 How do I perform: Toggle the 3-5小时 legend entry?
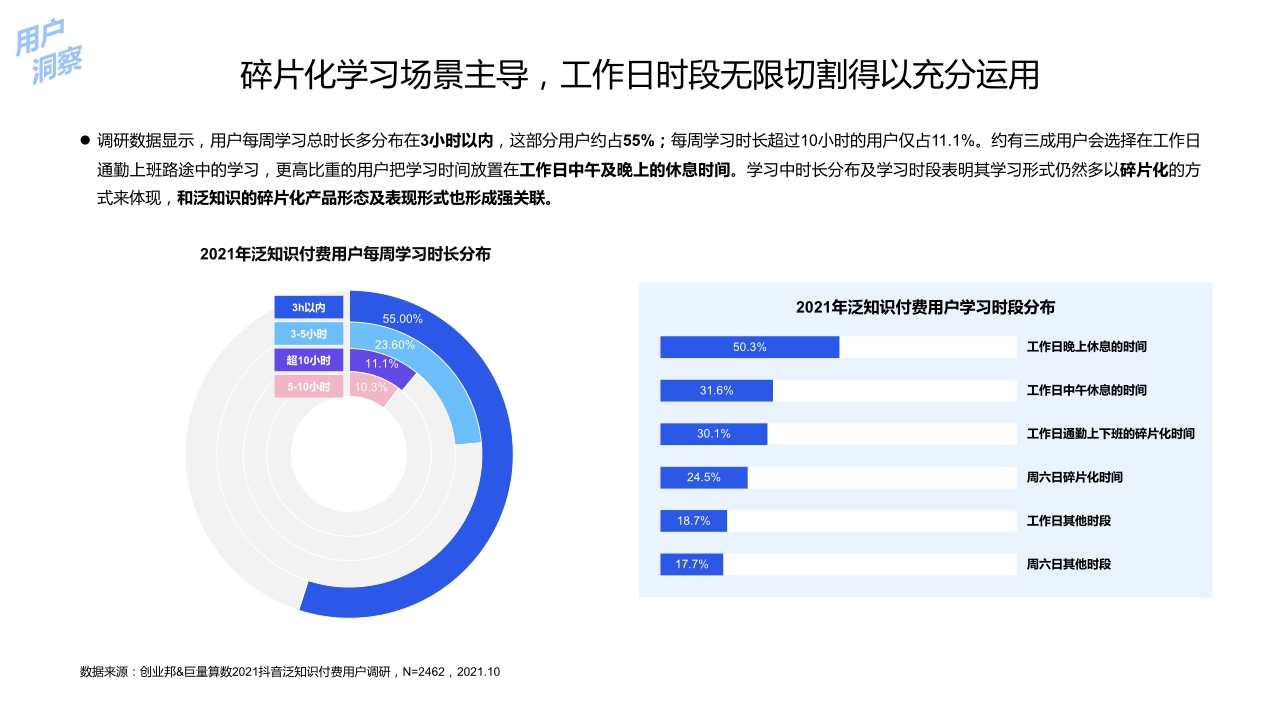310,332
